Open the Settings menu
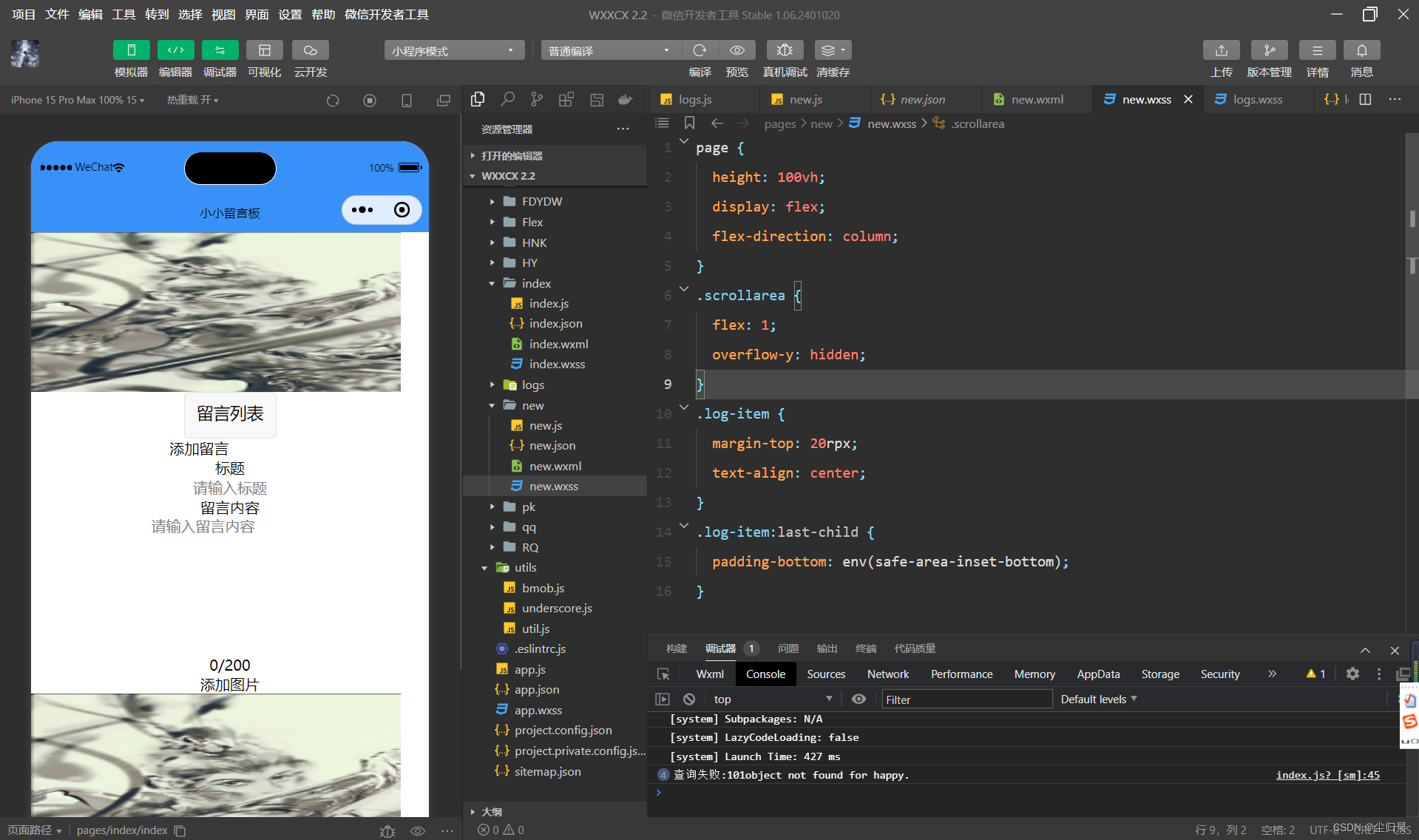This screenshot has height=840, width=1419. coord(290,14)
